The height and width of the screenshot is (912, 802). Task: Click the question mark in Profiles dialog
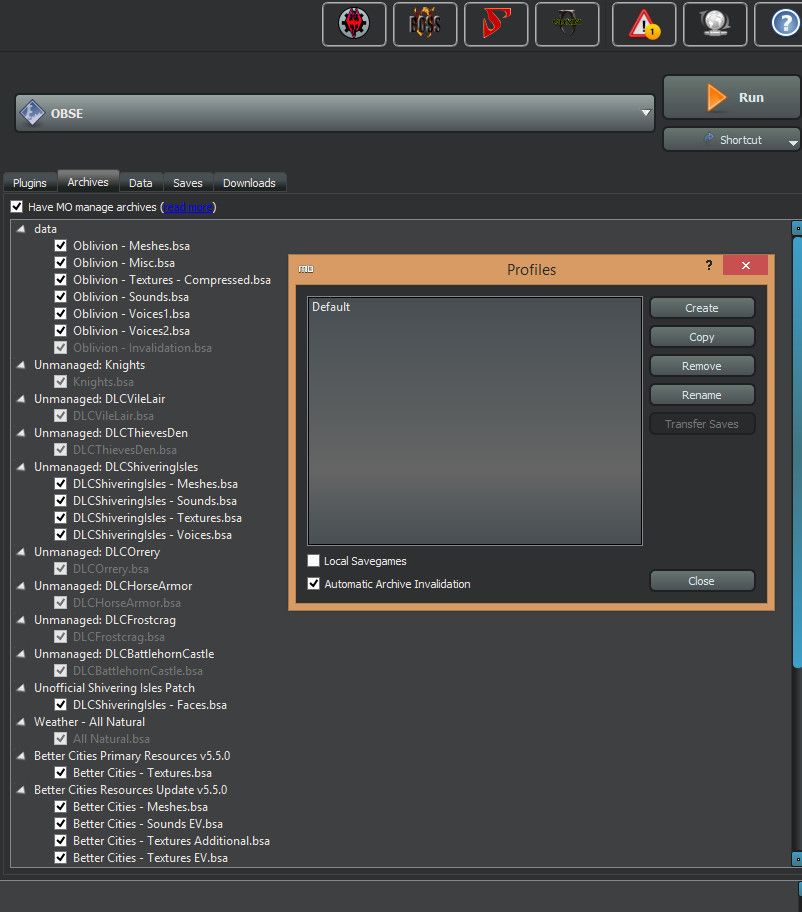click(x=709, y=265)
